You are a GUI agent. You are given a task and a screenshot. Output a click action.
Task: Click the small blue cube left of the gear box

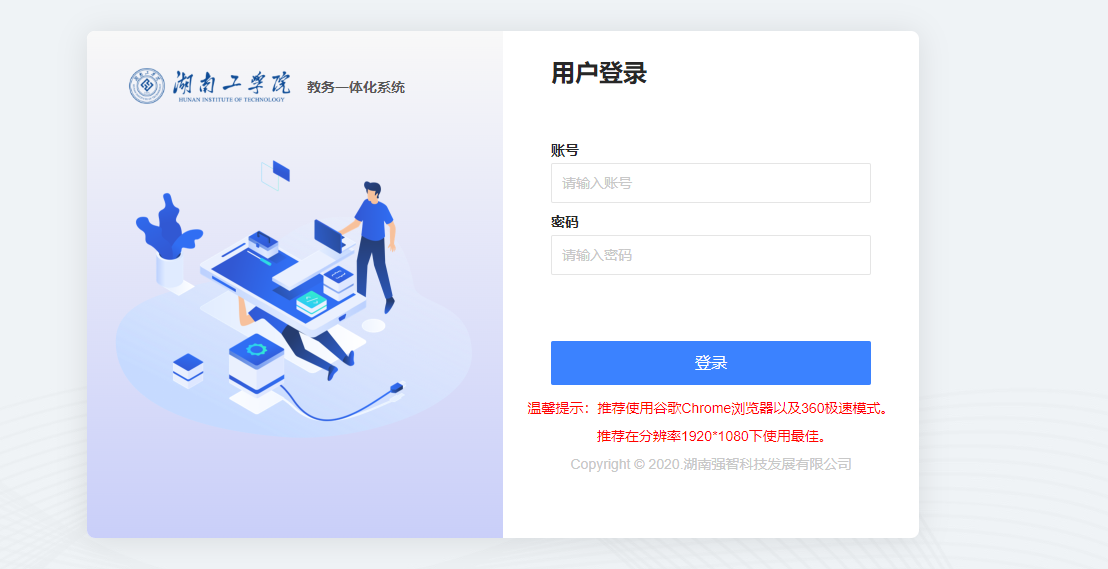coord(188,370)
